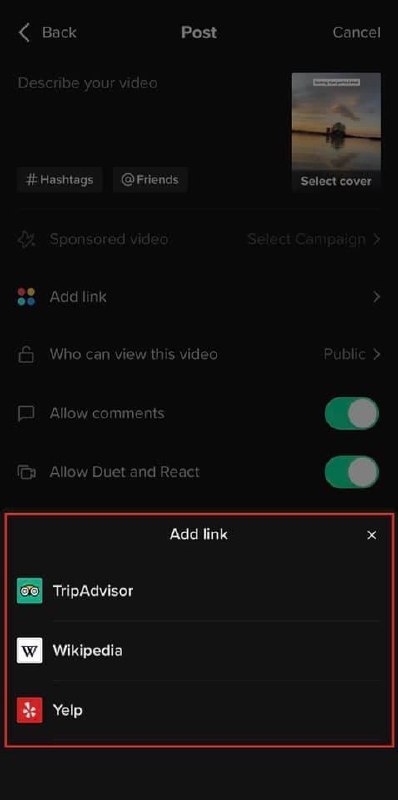
Task: Click the padlock privacy icon
Action: 26,355
